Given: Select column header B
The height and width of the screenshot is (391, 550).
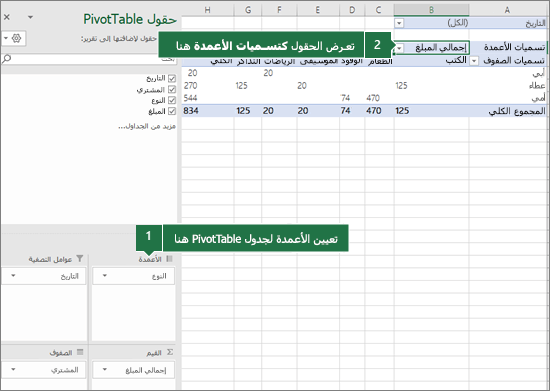Looking at the screenshot, I should pyautogui.click(x=431, y=10).
